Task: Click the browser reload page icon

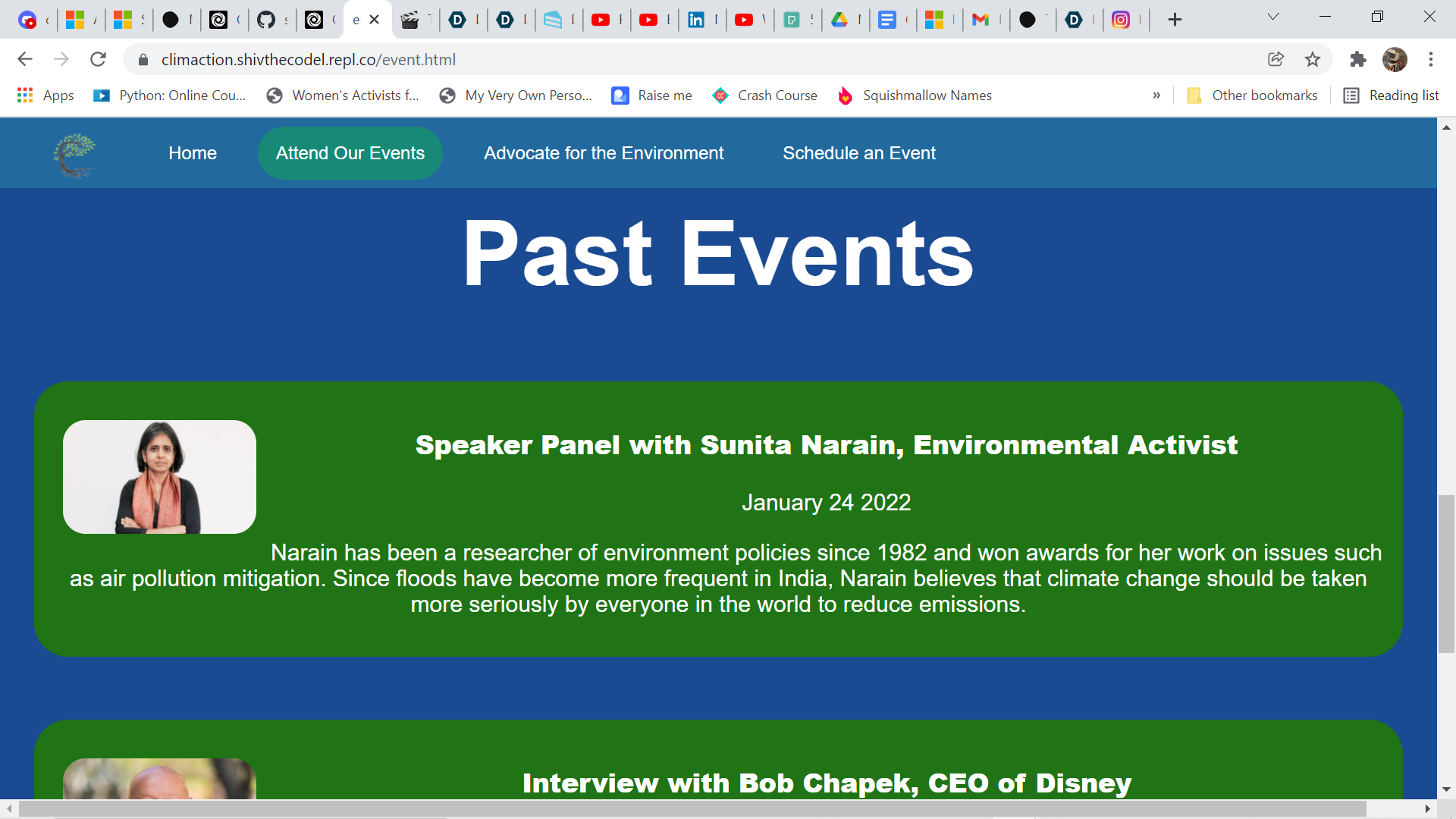Action: [x=98, y=59]
